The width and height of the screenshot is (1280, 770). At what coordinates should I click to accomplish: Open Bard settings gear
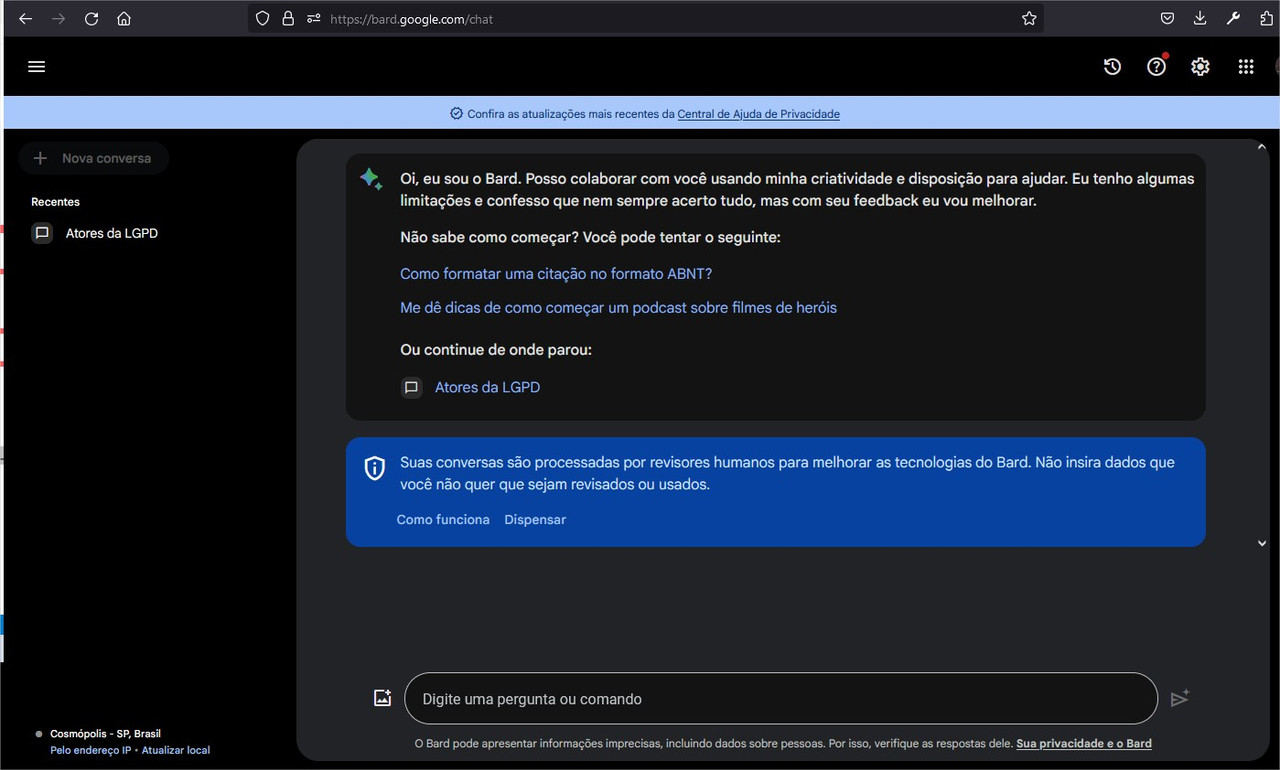pyautogui.click(x=1200, y=66)
